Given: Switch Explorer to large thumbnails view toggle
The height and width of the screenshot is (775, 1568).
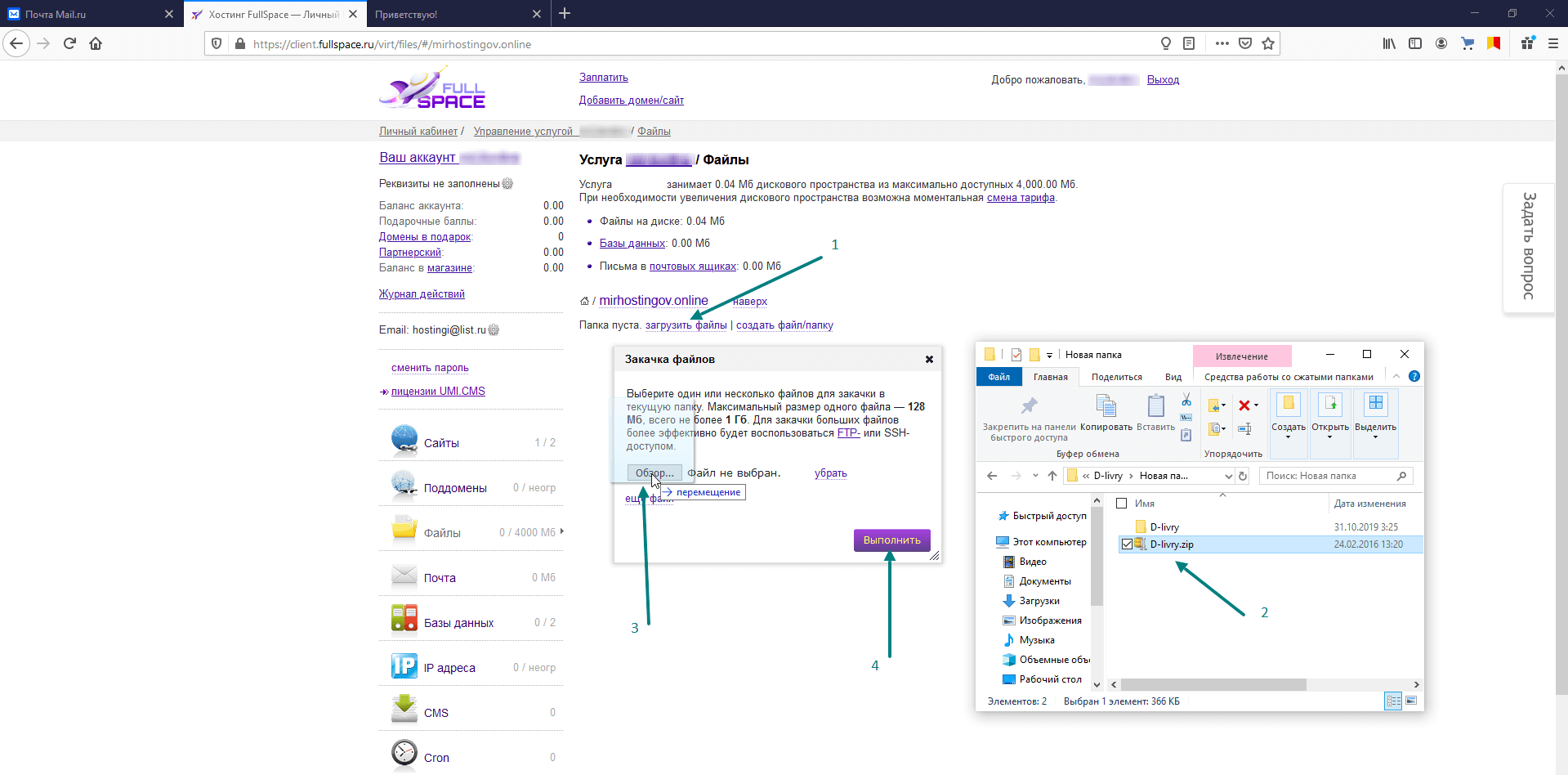Looking at the screenshot, I should pos(1411,701).
